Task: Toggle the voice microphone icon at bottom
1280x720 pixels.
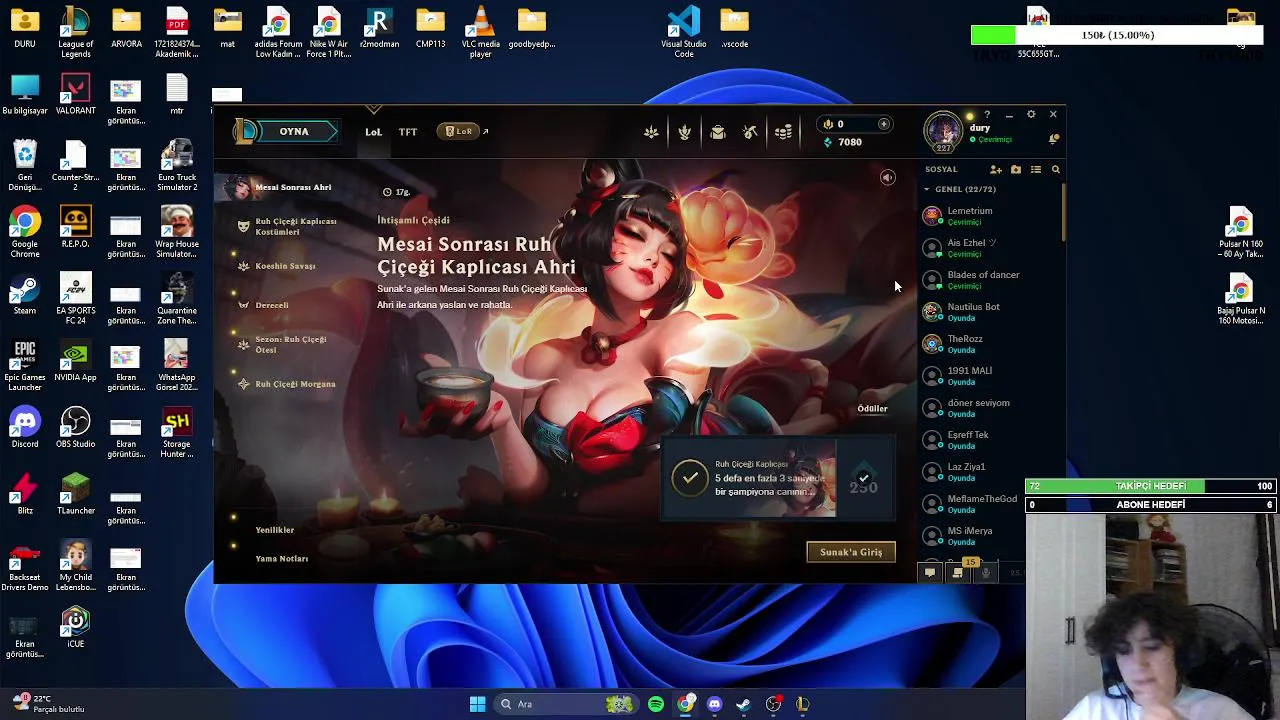Action: [x=986, y=573]
